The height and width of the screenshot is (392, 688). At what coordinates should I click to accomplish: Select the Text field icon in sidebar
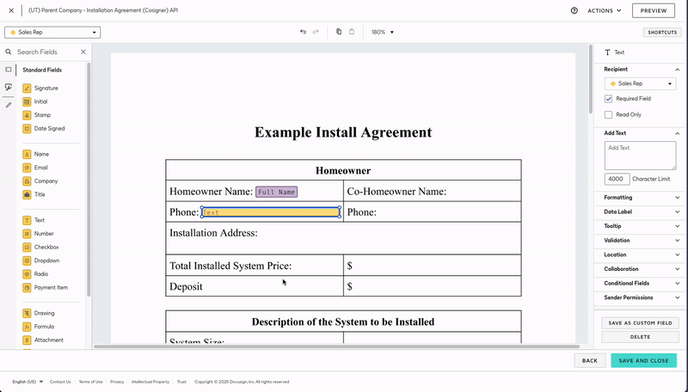click(27, 220)
